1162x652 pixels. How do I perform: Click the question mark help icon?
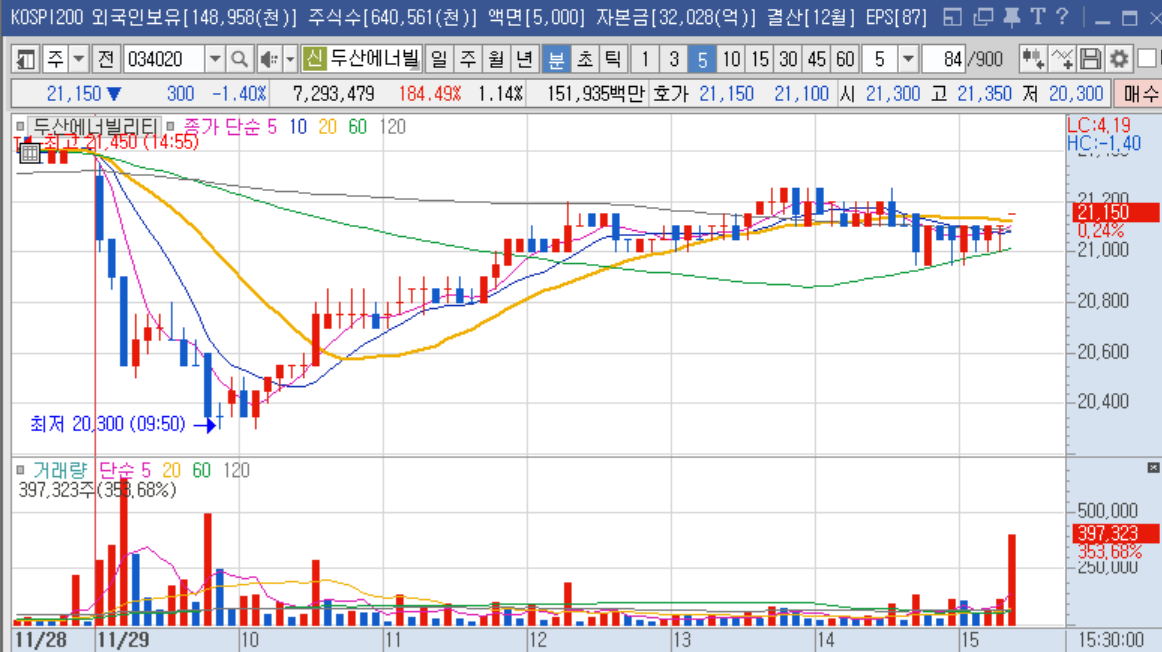[1062, 16]
